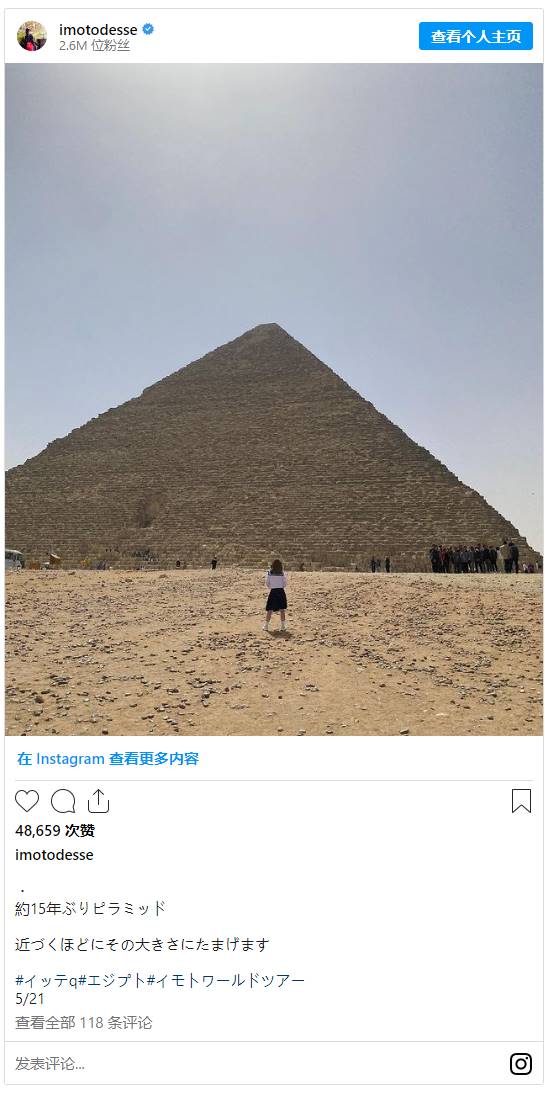Click the imotodesse profile avatar
Screen dimensions: 545x1093
point(32,36)
